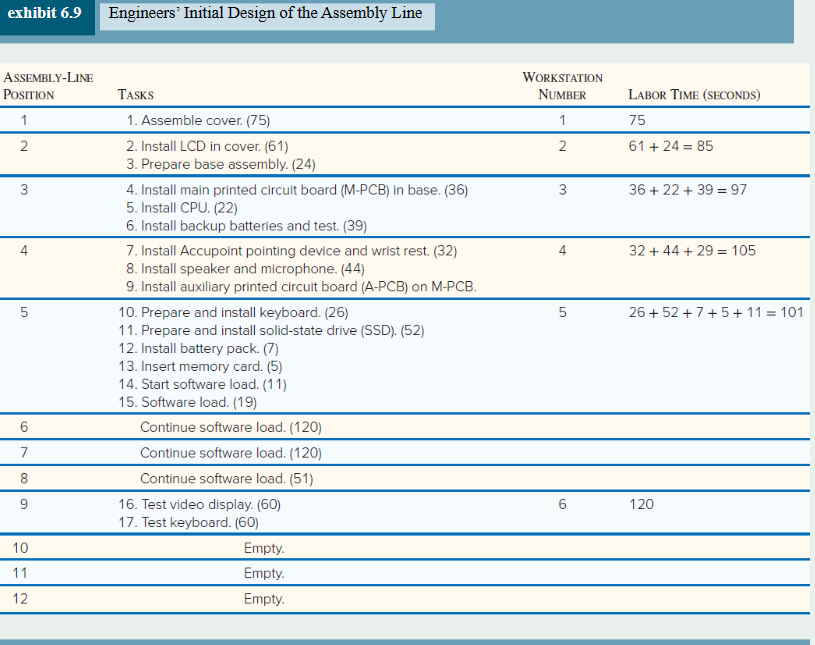Click the 'Labor Time (seconds)' column header
This screenshot has width=815, height=645.
(694, 95)
